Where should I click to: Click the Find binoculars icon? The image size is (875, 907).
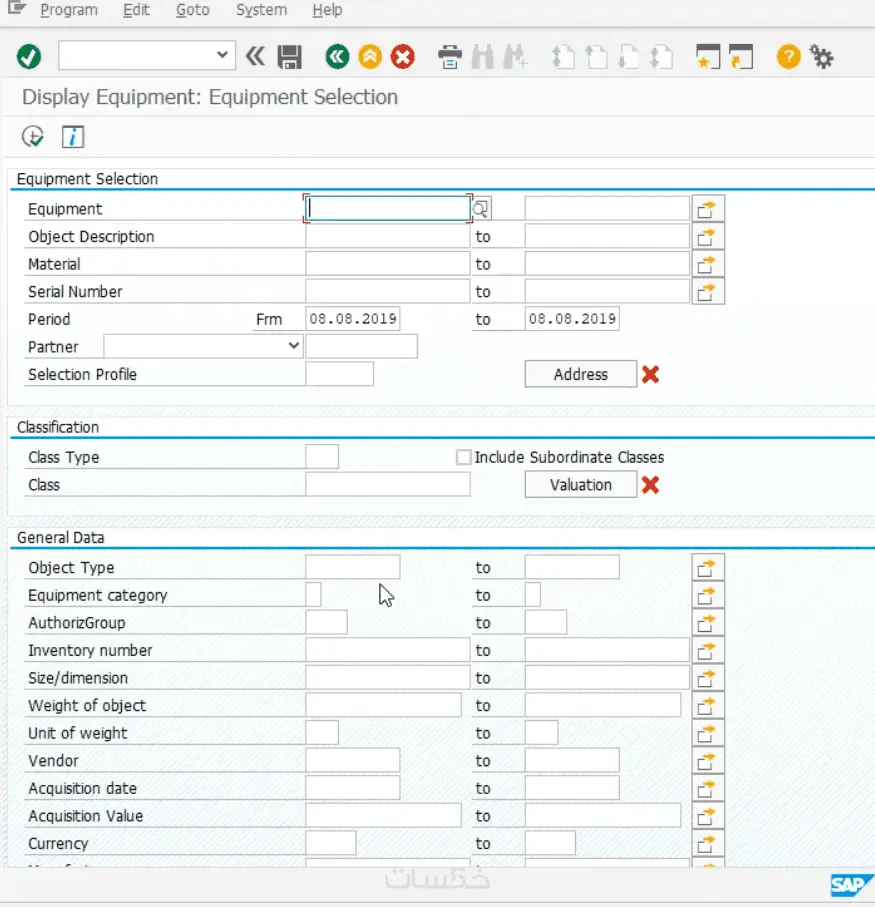click(x=481, y=57)
